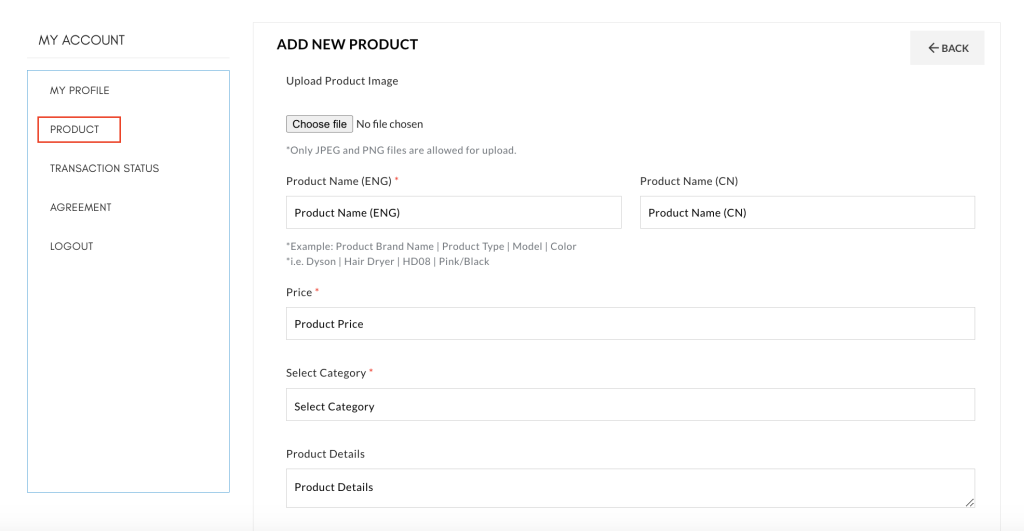Expand the Select Category dropdown
The height and width of the screenshot is (531, 1024).
coord(630,405)
